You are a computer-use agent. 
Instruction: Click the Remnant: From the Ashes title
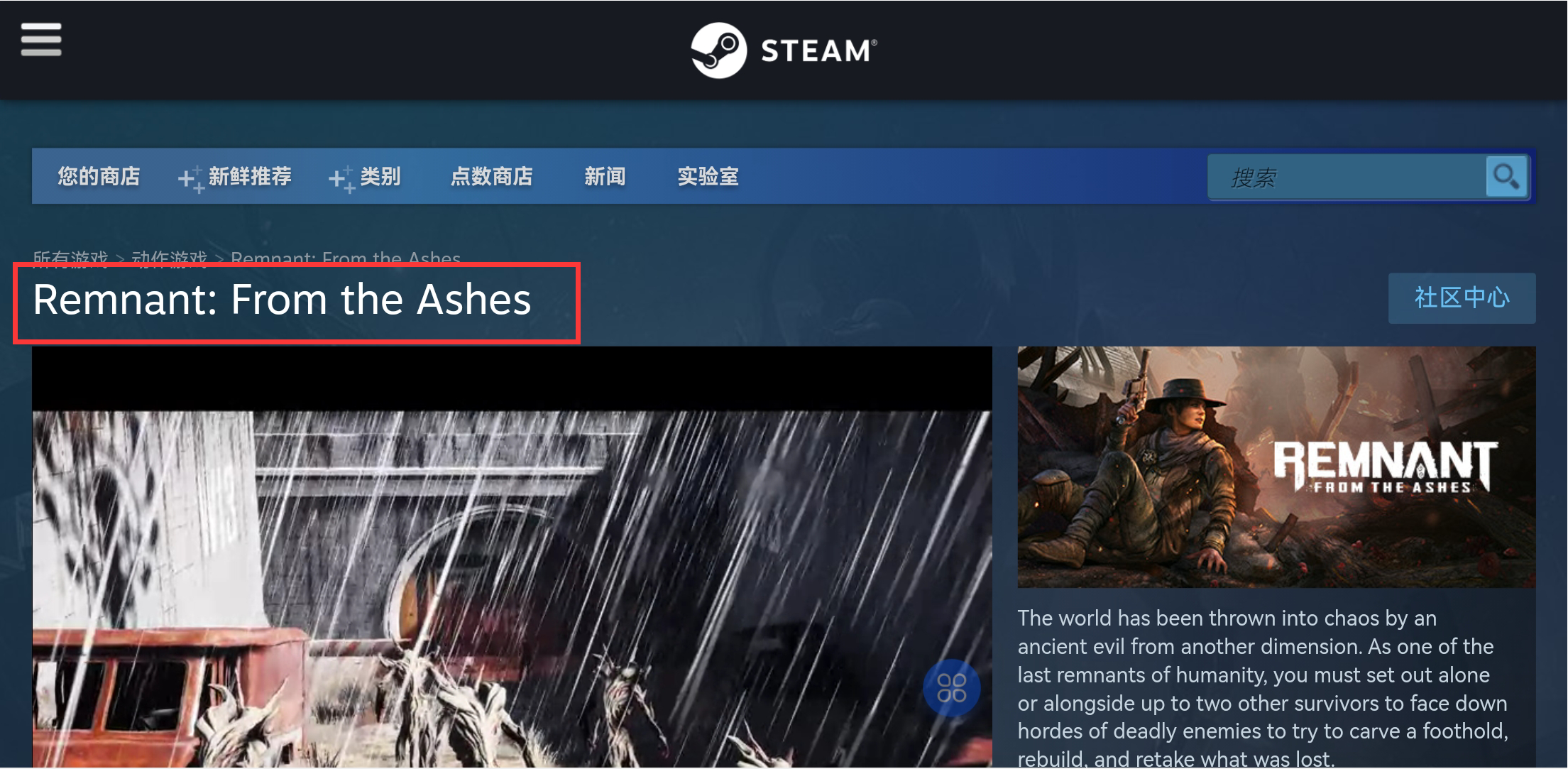282,300
